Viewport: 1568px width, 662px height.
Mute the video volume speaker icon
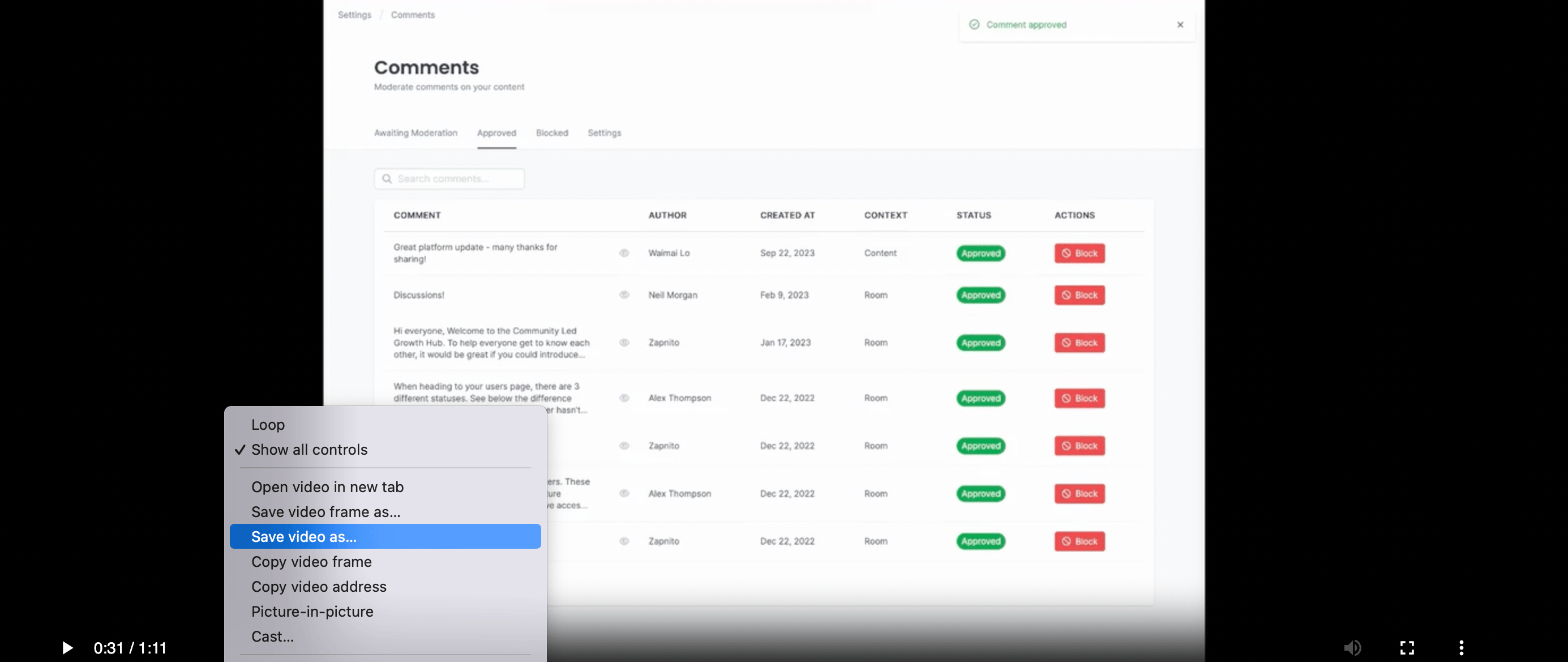click(x=1352, y=647)
